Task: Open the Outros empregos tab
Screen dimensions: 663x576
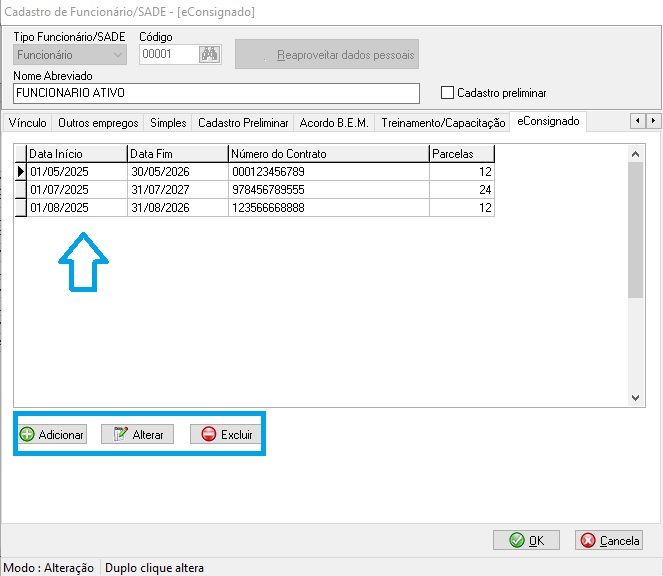Action: (x=99, y=123)
